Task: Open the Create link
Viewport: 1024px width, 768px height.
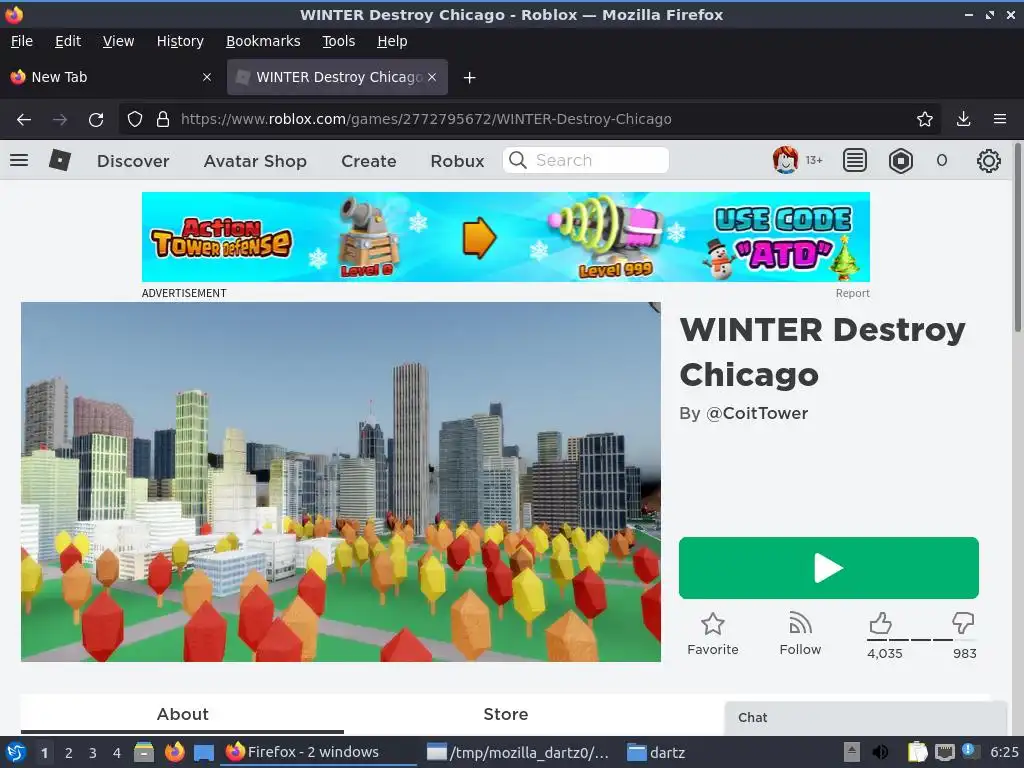Action: [368, 161]
